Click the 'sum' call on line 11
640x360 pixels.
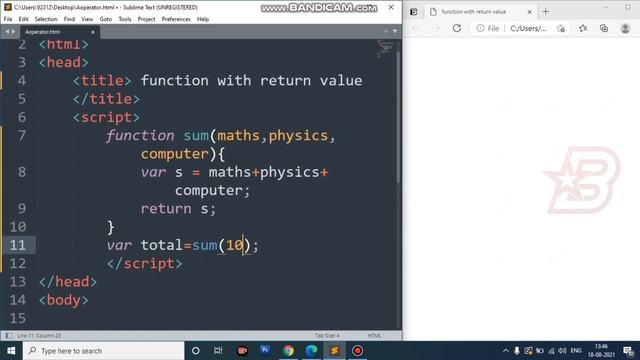pos(204,245)
